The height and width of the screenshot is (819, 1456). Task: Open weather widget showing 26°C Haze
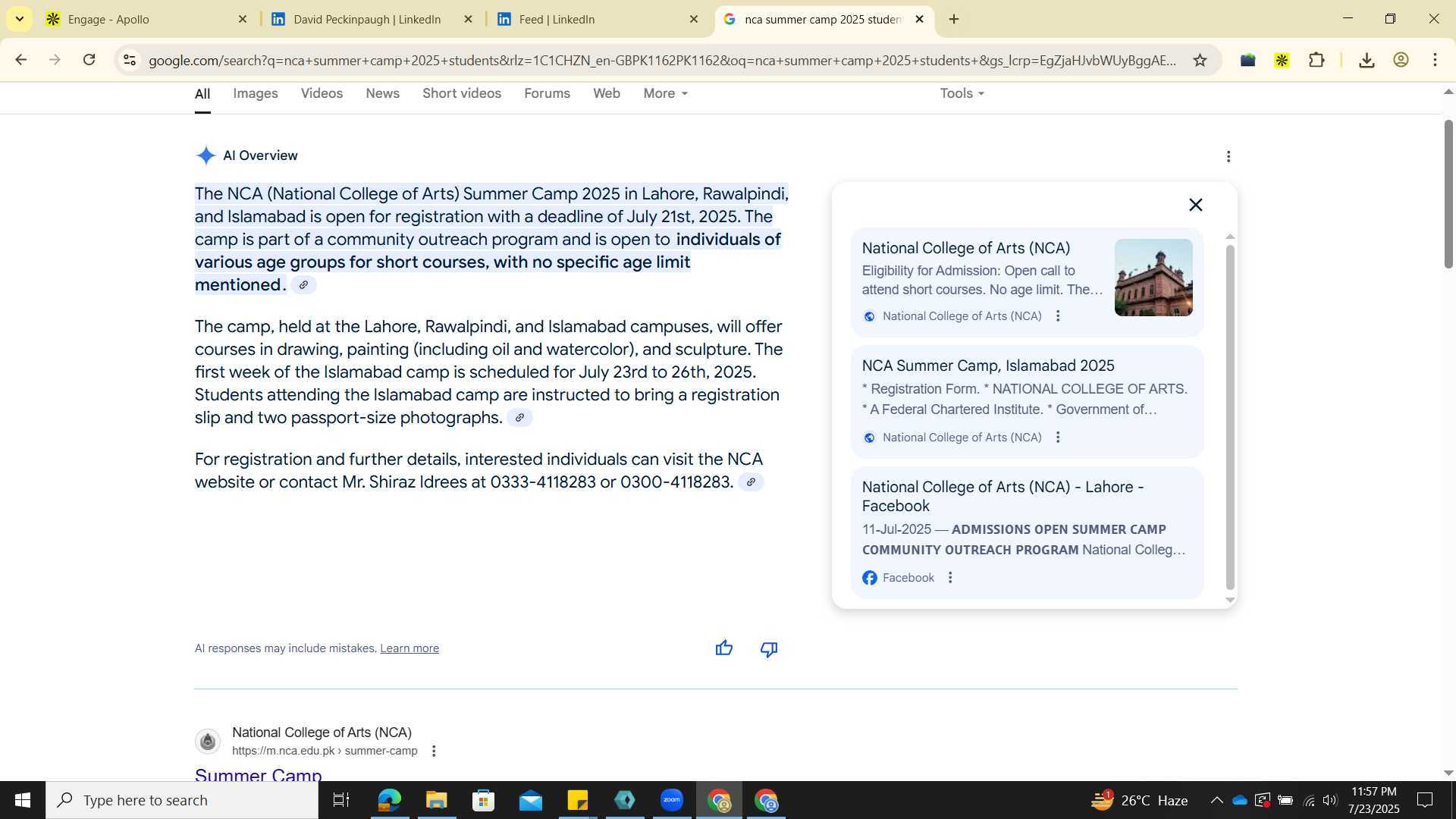click(x=1139, y=800)
